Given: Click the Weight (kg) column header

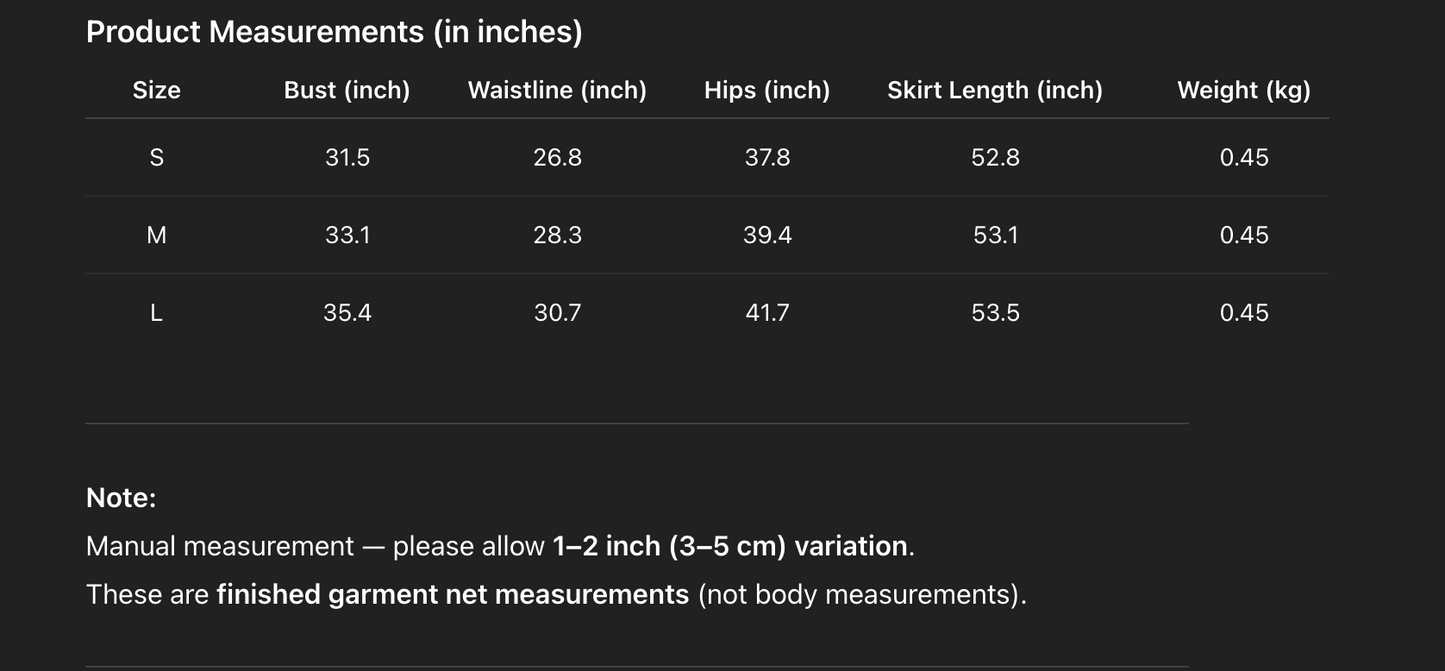Looking at the screenshot, I should 1244,90.
